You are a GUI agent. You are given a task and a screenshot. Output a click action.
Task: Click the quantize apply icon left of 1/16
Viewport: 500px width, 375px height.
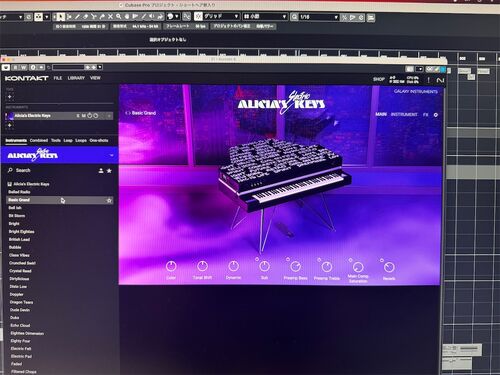[x=294, y=17]
